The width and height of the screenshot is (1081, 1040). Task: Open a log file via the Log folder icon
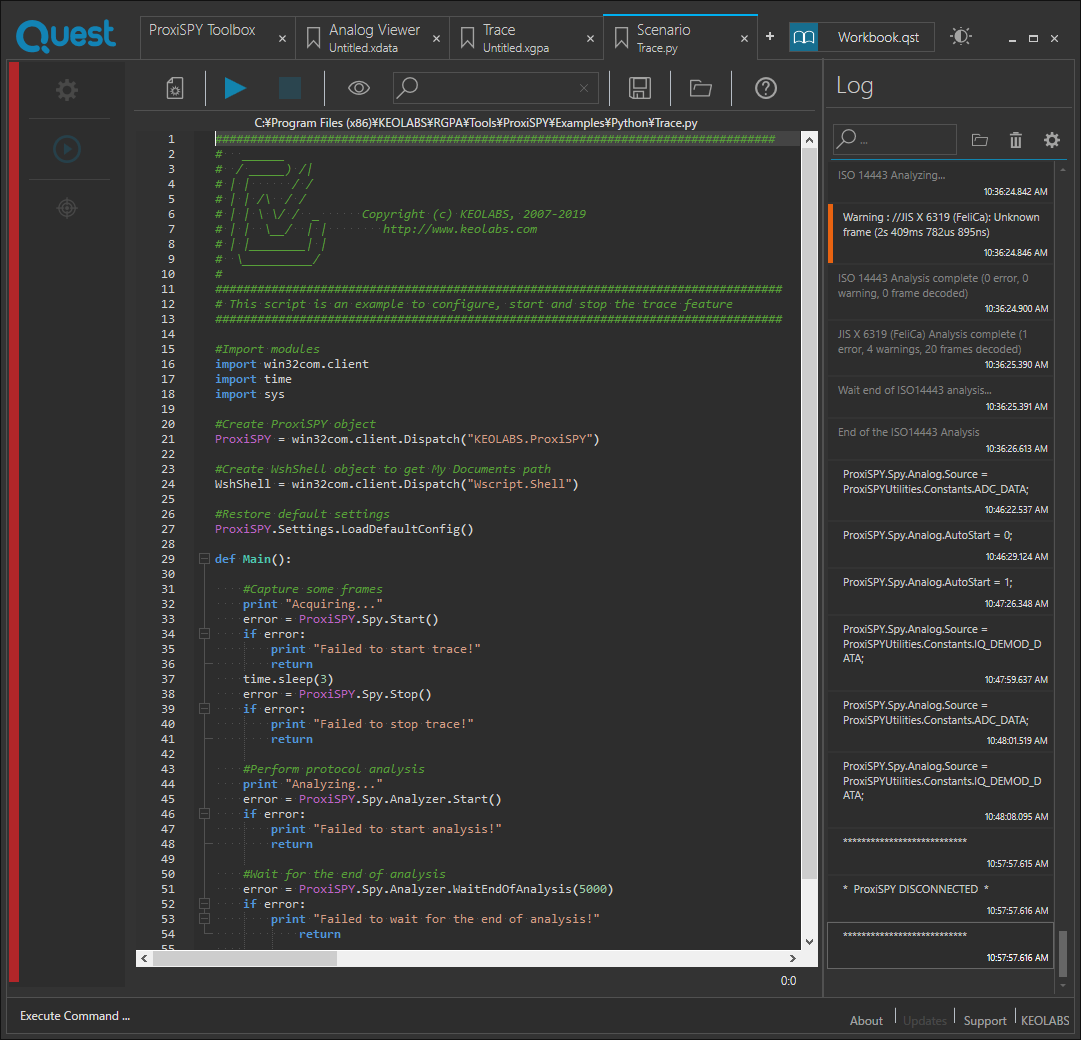[x=980, y=141]
